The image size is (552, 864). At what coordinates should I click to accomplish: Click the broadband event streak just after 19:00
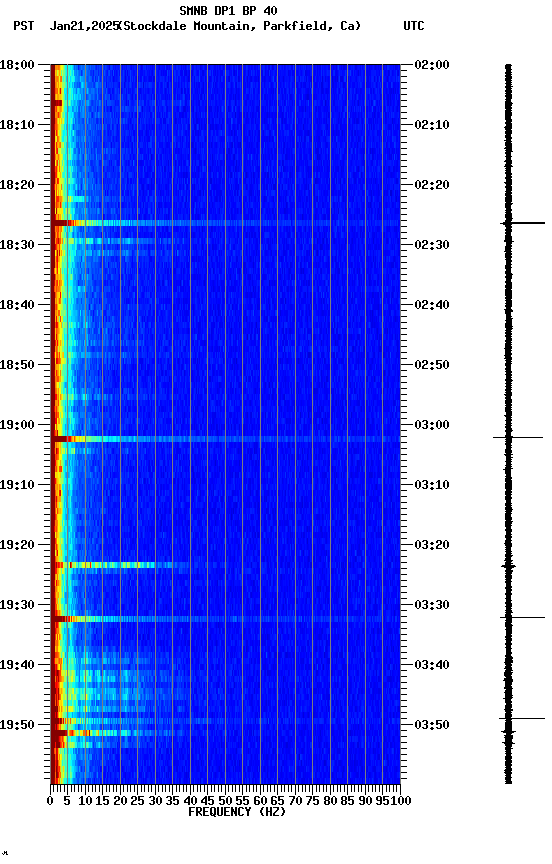(x=225, y=439)
